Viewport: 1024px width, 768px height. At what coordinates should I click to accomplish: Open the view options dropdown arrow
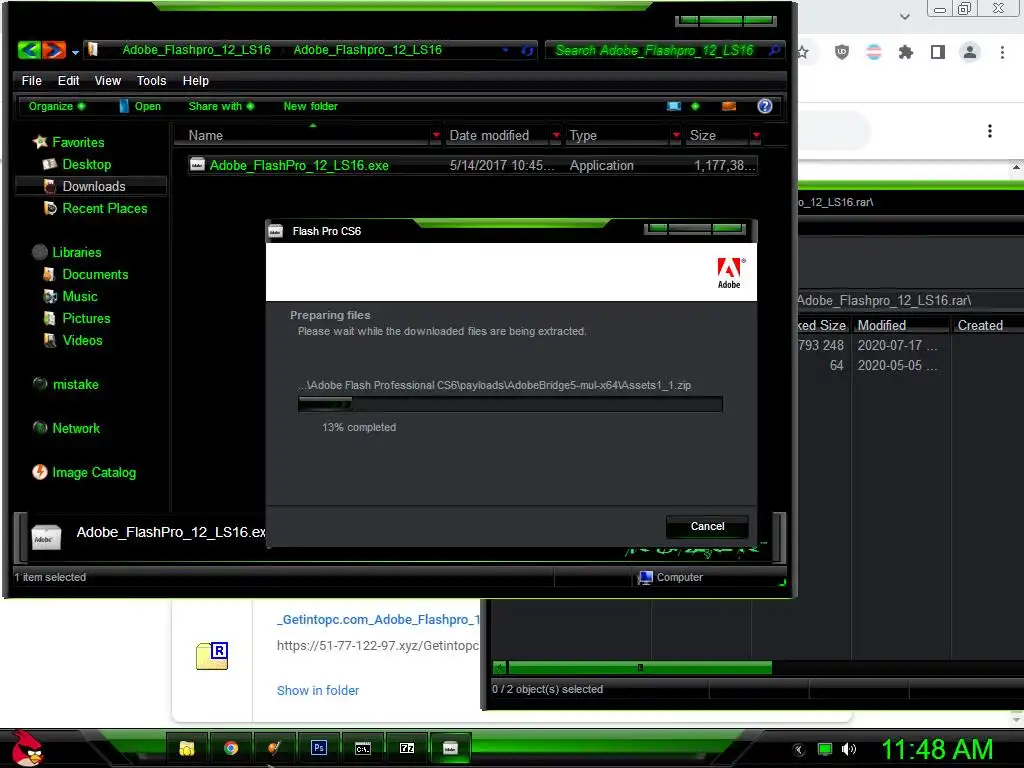pos(696,106)
